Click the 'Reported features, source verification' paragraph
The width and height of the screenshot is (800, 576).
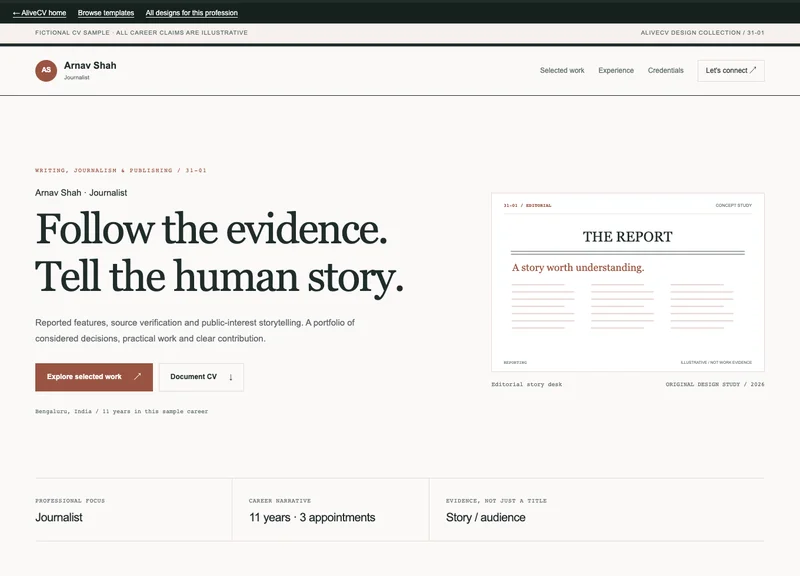195,331
